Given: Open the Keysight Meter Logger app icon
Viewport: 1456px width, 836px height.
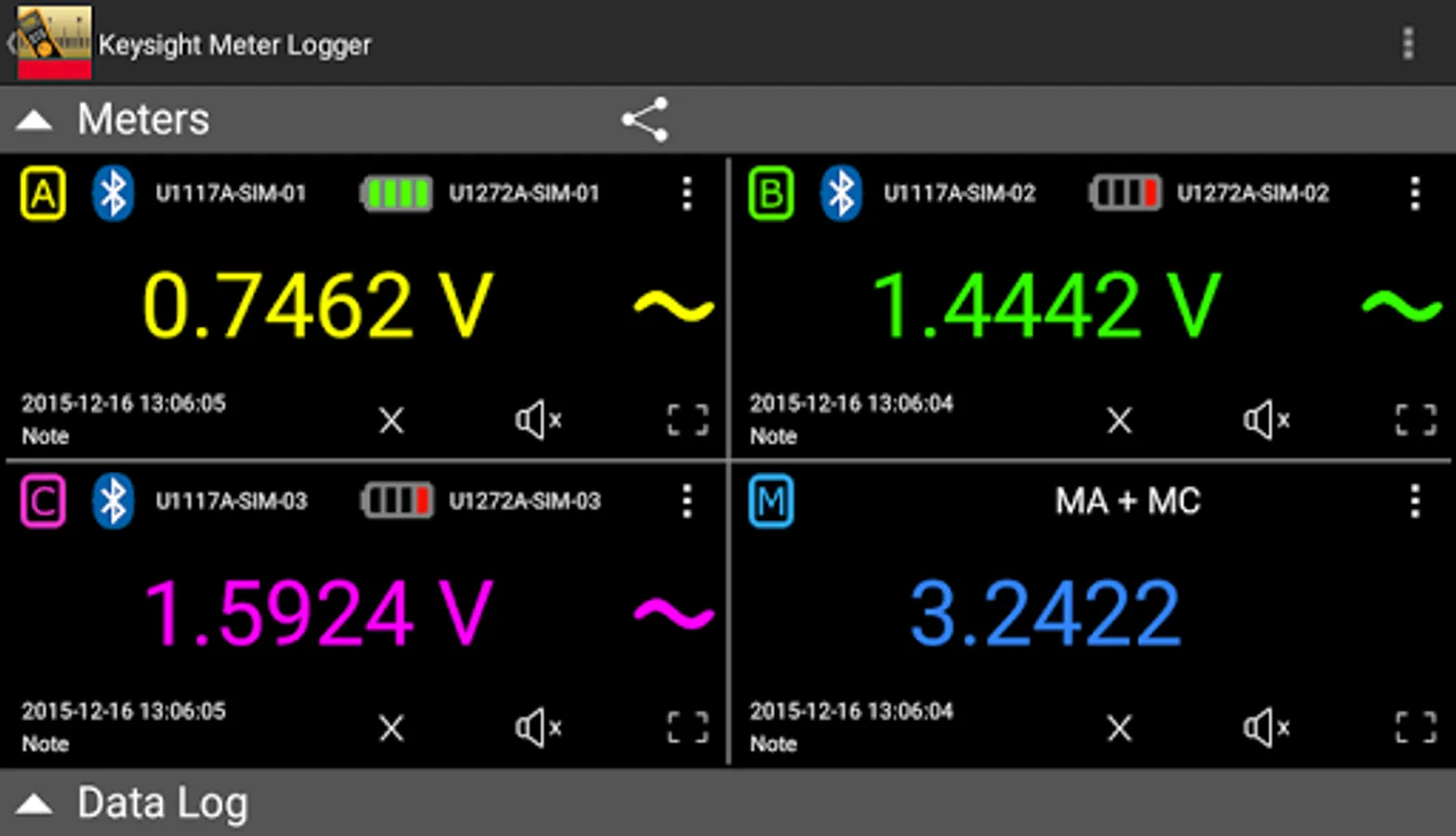Looking at the screenshot, I should click(54, 42).
